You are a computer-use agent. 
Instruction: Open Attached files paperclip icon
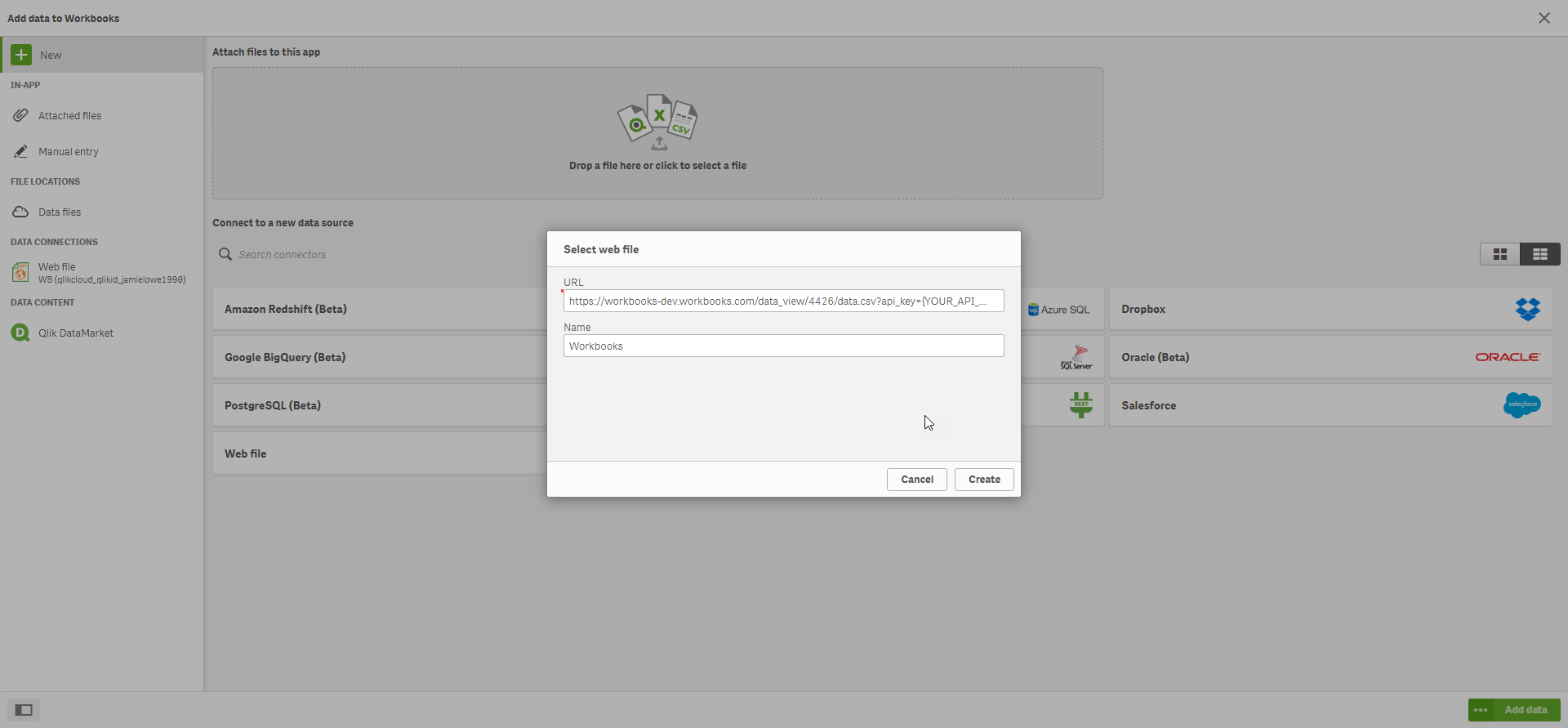pos(20,115)
